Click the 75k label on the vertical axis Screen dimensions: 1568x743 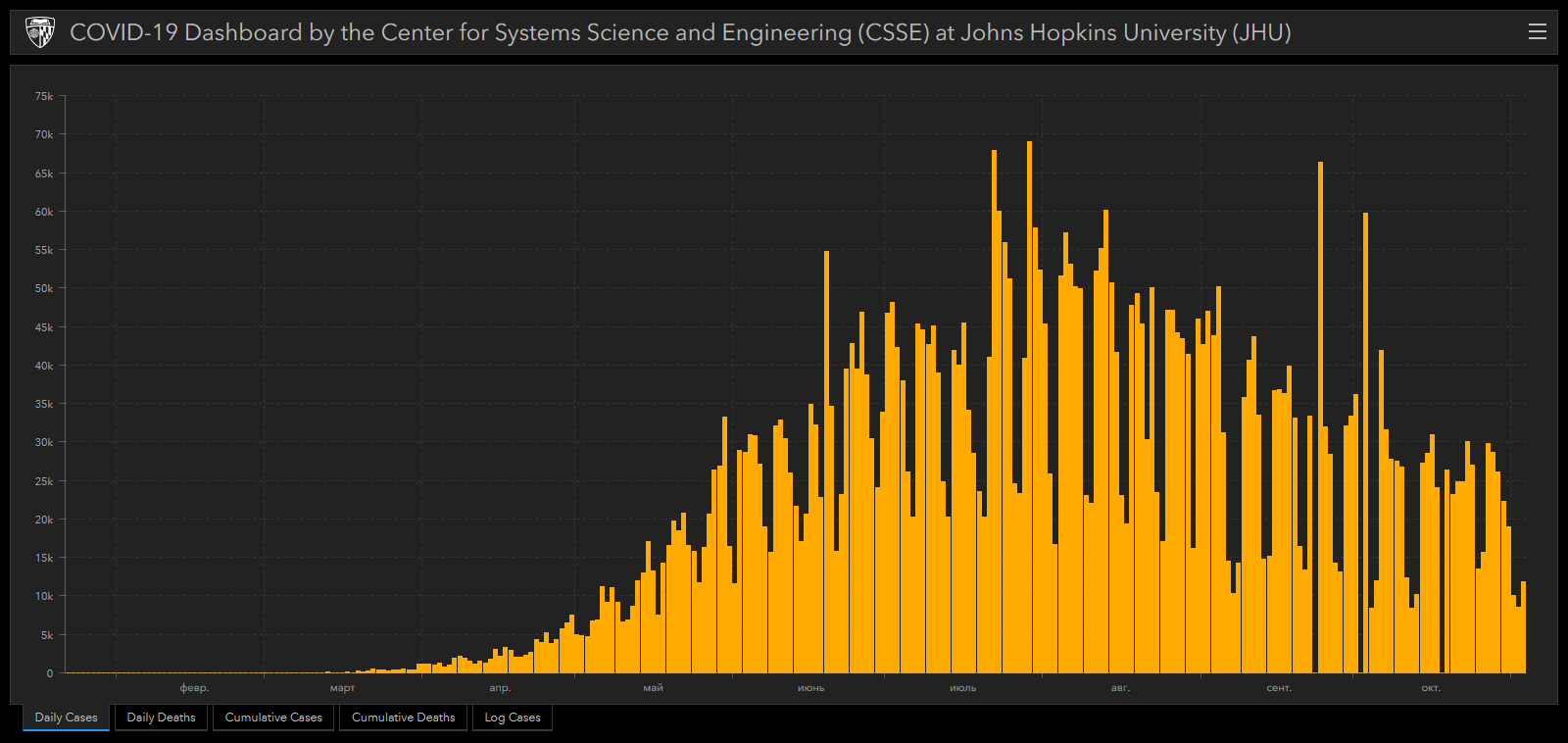tap(44, 96)
